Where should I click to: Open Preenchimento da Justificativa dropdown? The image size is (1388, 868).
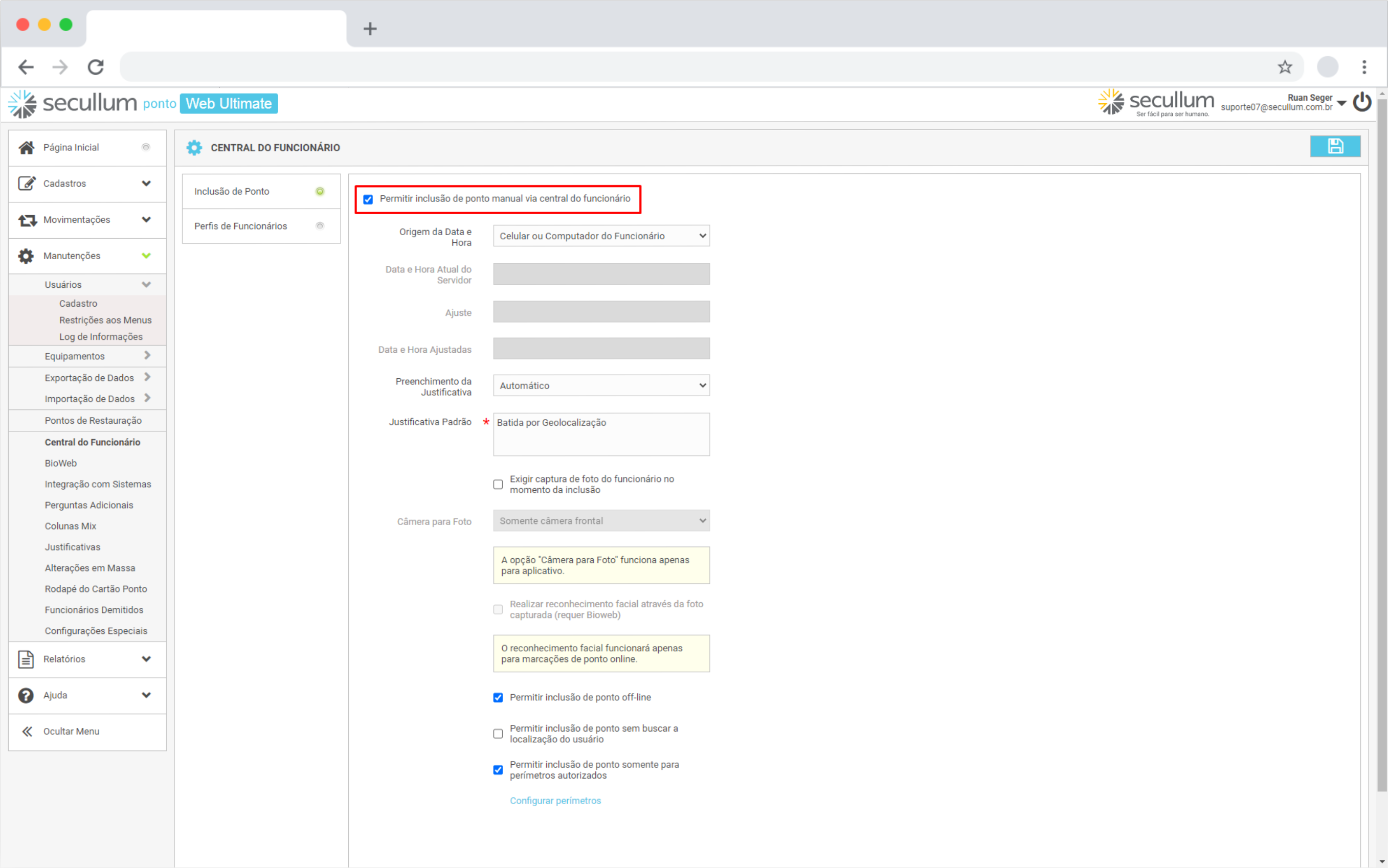[x=601, y=386]
